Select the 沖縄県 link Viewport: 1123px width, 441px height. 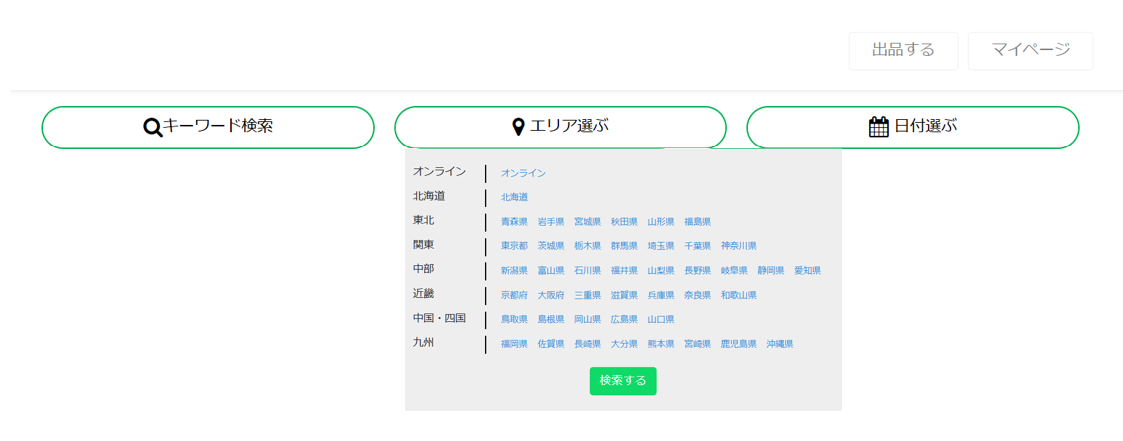point(780,344)
